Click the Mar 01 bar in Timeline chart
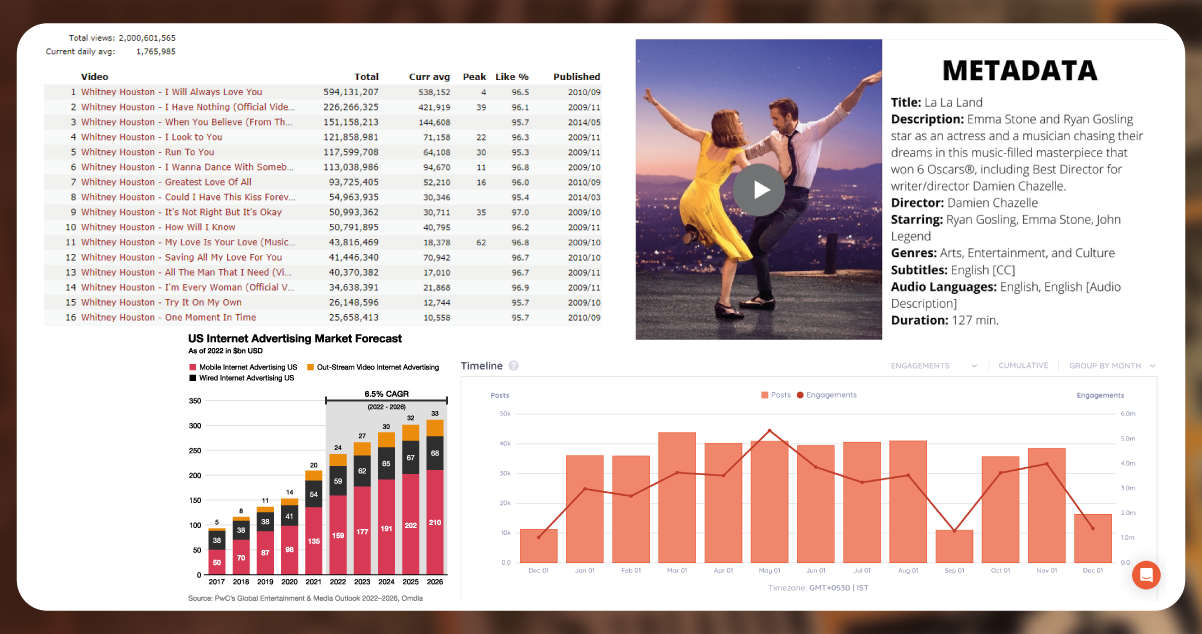The height and width of the screenshot is (634, 1202). click(677, 497)
